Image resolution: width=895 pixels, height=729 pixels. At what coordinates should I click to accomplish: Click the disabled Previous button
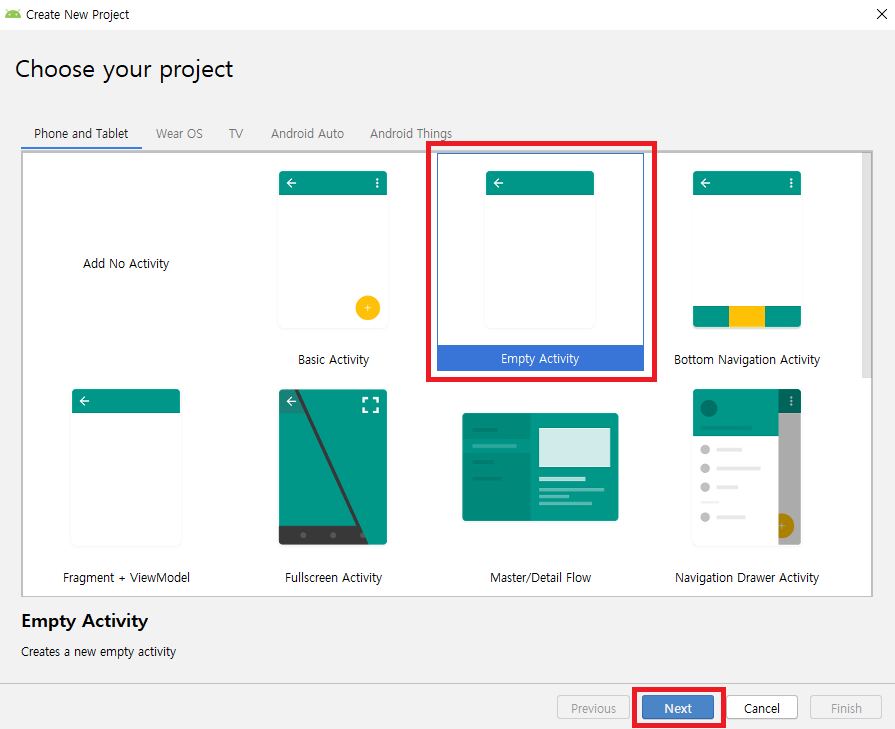(x=593, y=708)
